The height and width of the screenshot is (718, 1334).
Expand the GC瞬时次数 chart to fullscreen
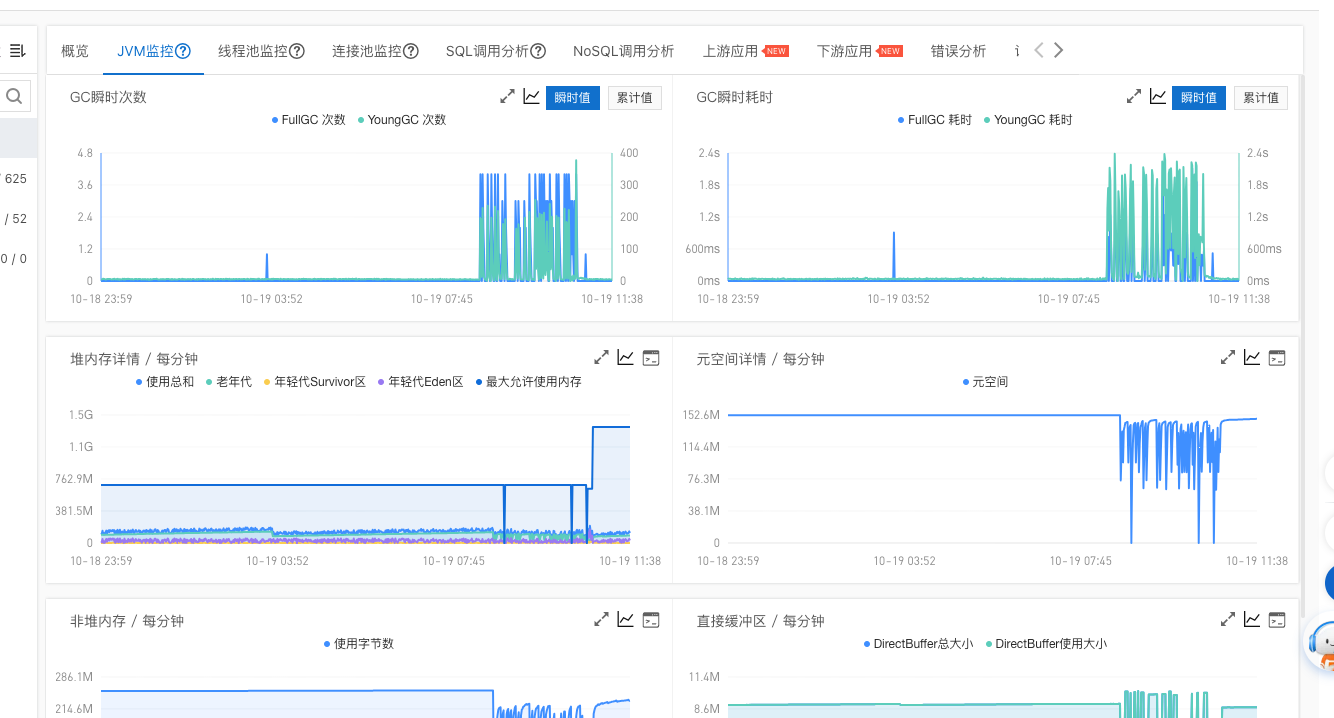click(508, 97)
